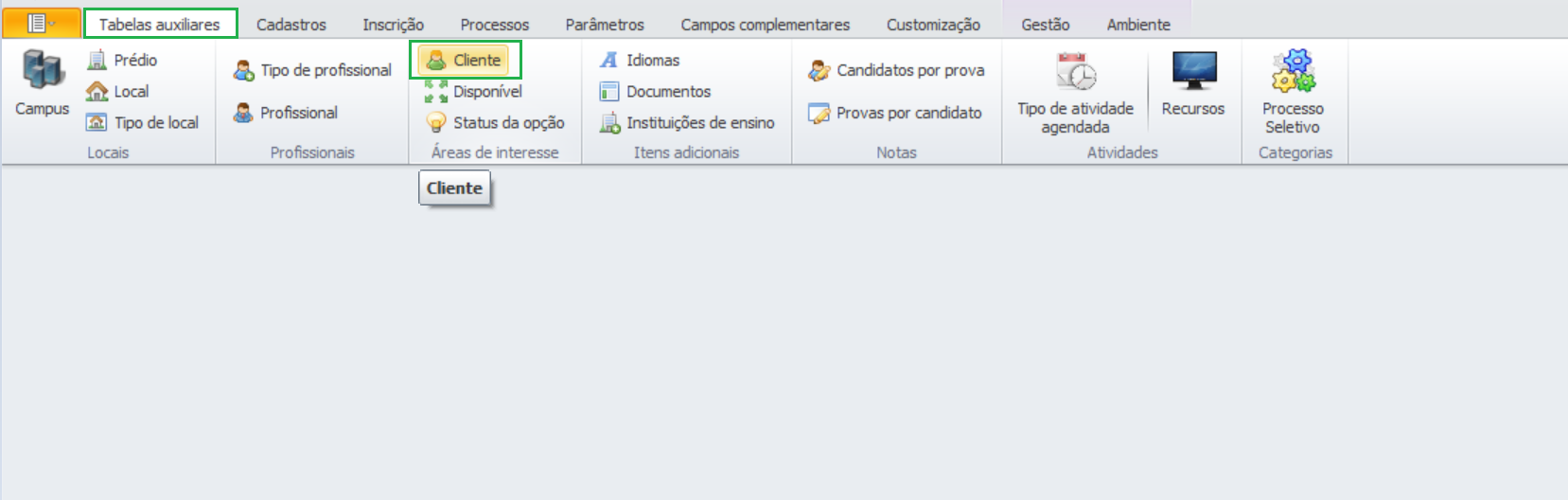Open the Local table

point(132,92)
